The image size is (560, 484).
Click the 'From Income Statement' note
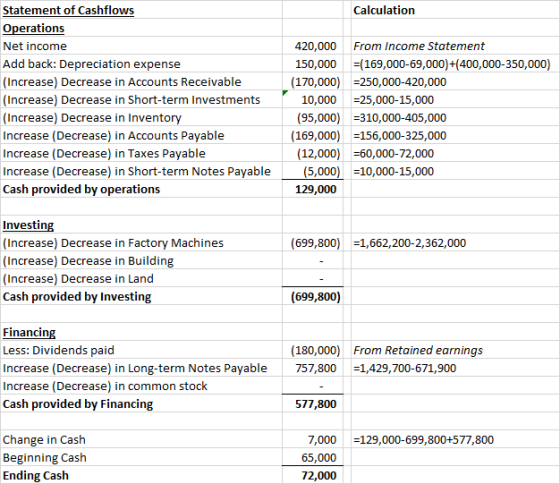point(419,46)
